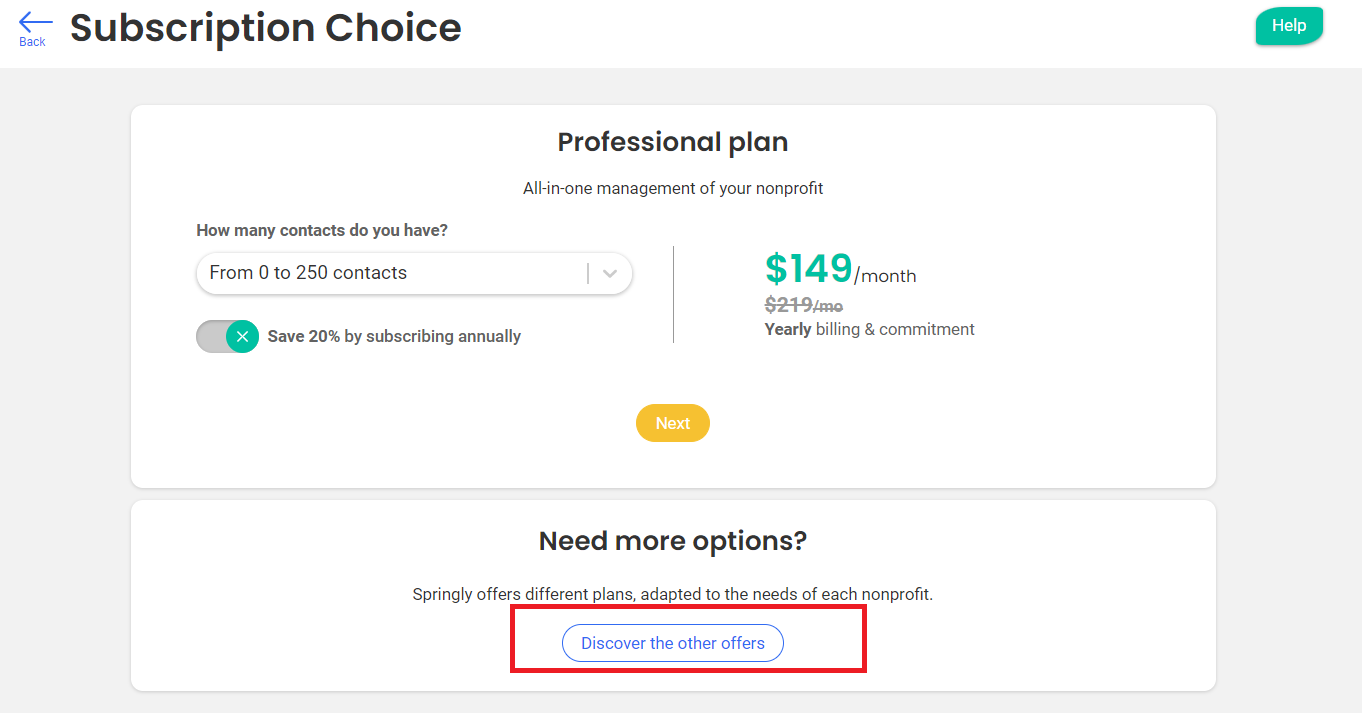Click the chevron arrow in the contacts selector

pos(610,273)
